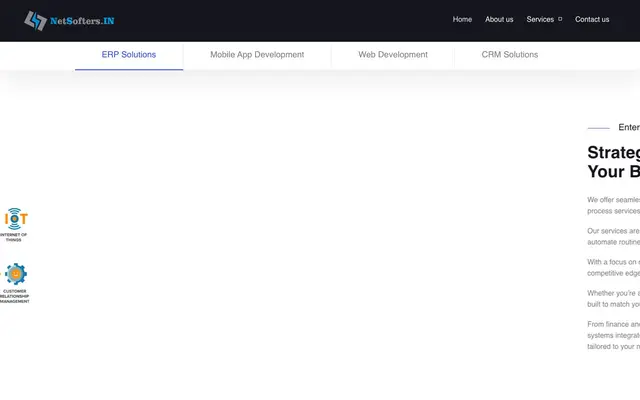Open the Contact us link

[x=592, y=19]
